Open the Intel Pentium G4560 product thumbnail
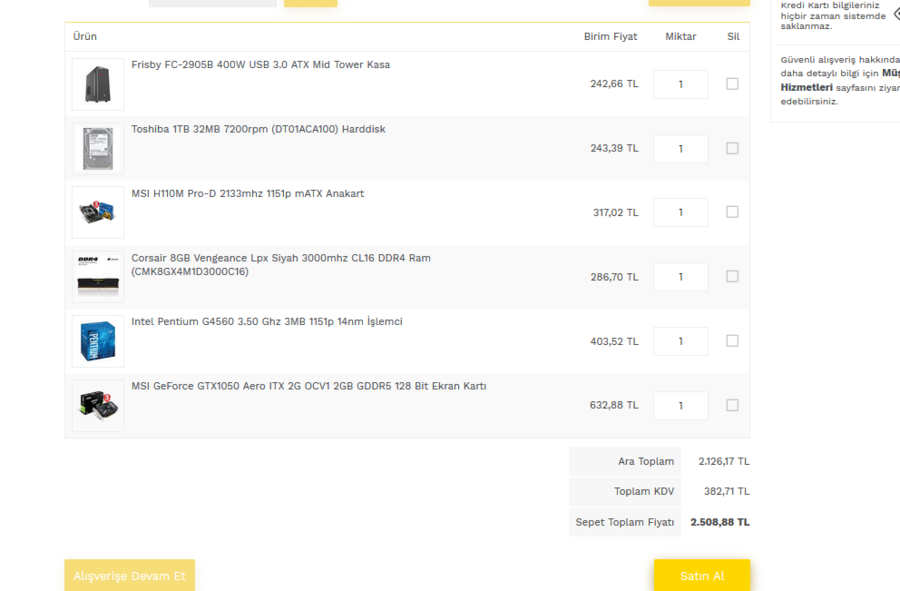Image resolution: width=900 pixels, height=591 pixels. click(x=98, y=341)
